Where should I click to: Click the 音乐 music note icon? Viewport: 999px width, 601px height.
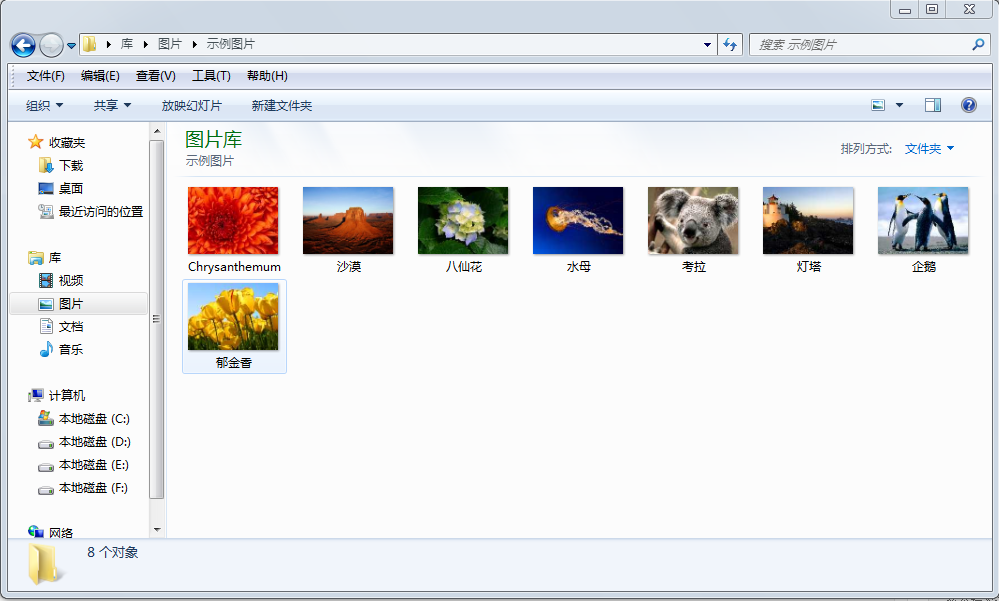click(x=46, y=349)
